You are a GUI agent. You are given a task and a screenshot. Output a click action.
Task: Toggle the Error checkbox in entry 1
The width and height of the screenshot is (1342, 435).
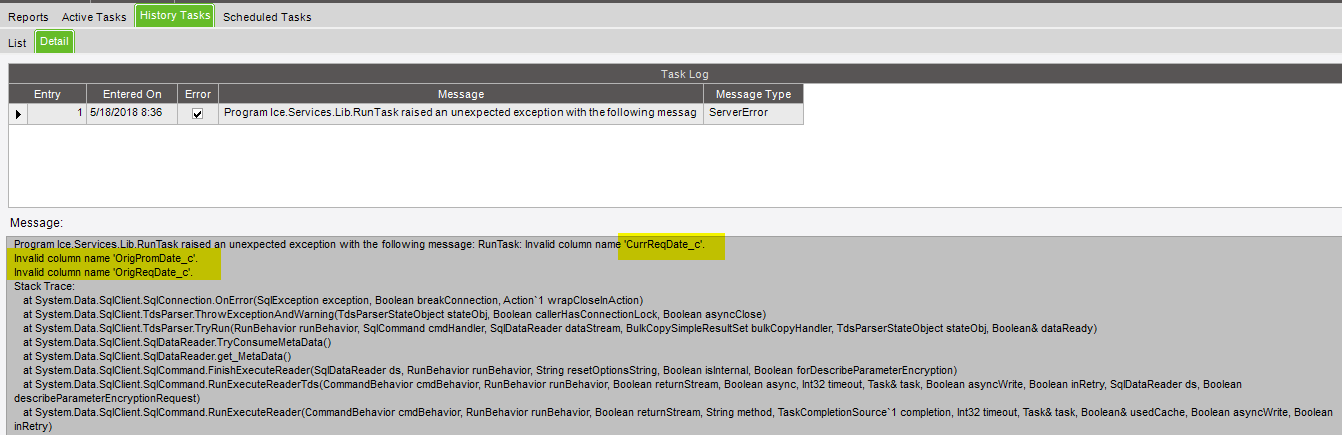[197, 113]
